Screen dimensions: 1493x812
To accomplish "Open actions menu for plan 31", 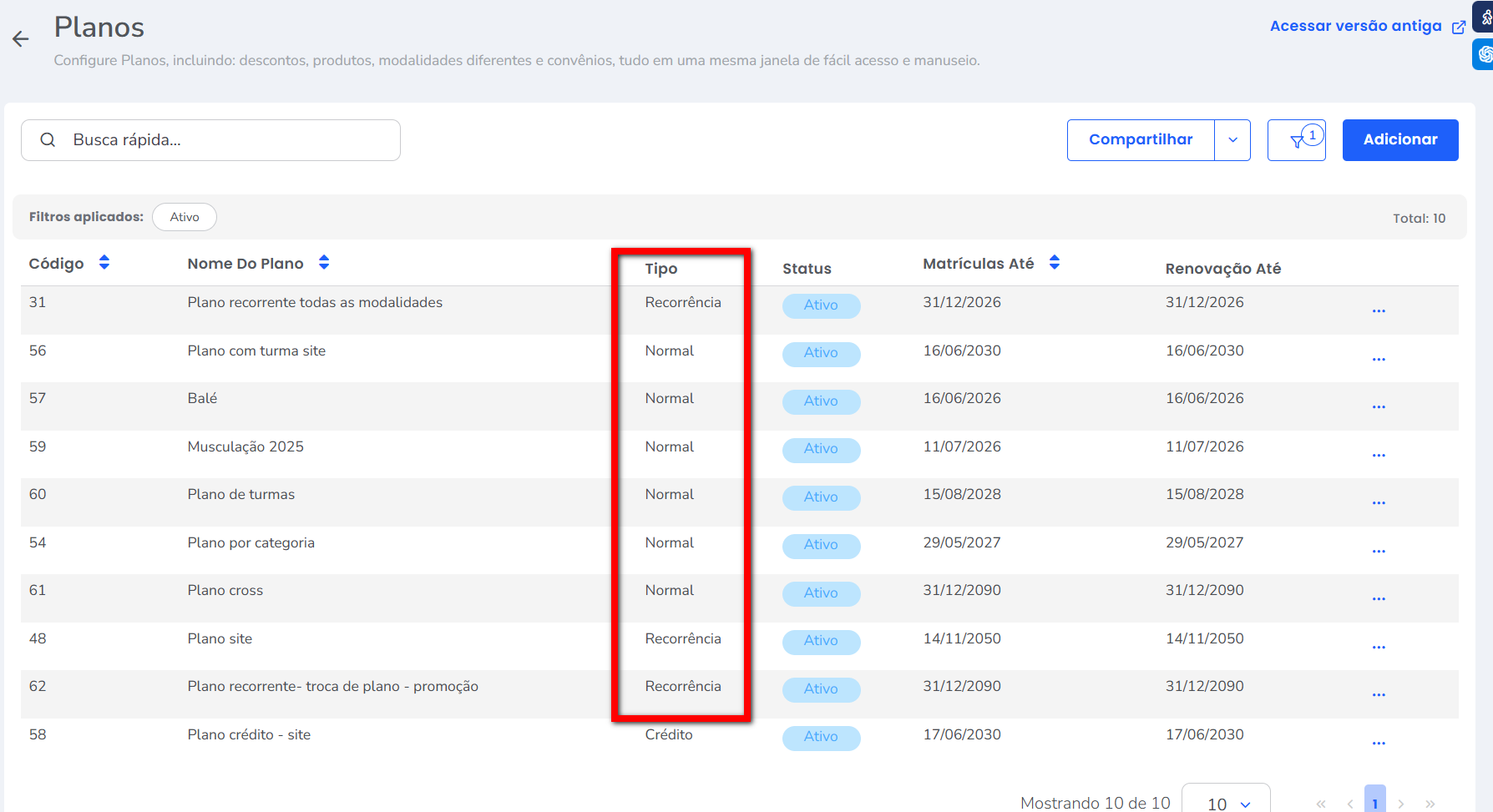I will (x=1379, y=311).
